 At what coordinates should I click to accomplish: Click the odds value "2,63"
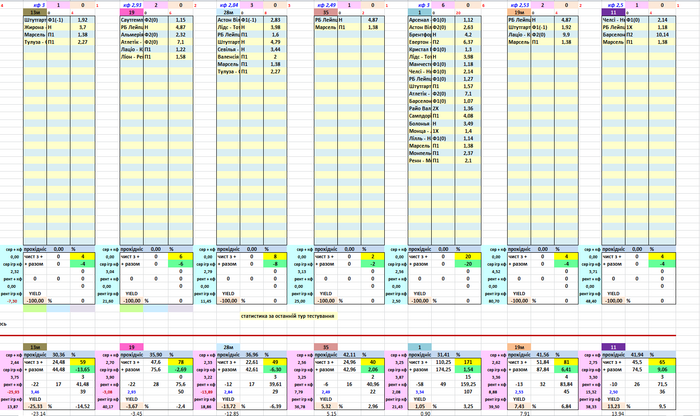click(x=468, y=27)
